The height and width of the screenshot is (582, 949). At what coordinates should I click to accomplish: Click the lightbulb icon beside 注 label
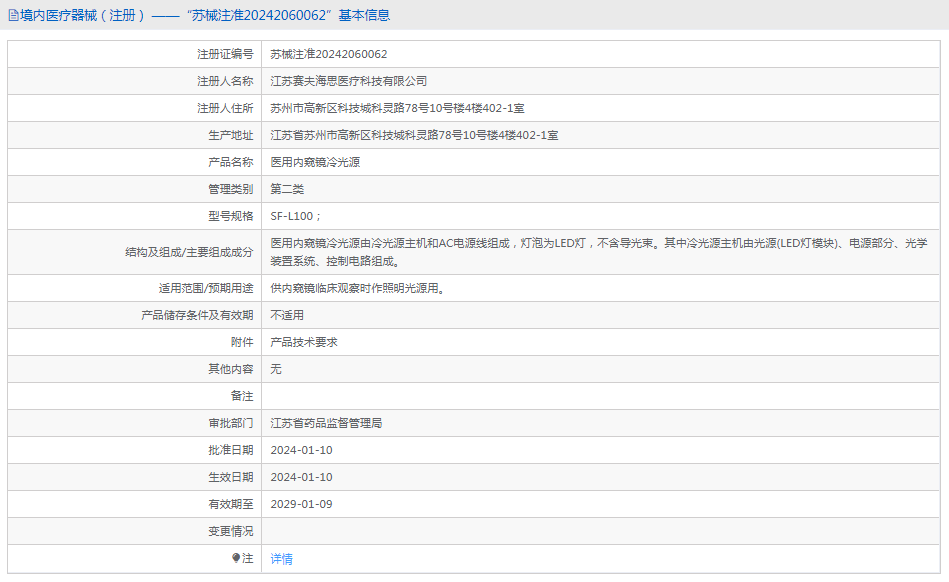pos(236,558)
